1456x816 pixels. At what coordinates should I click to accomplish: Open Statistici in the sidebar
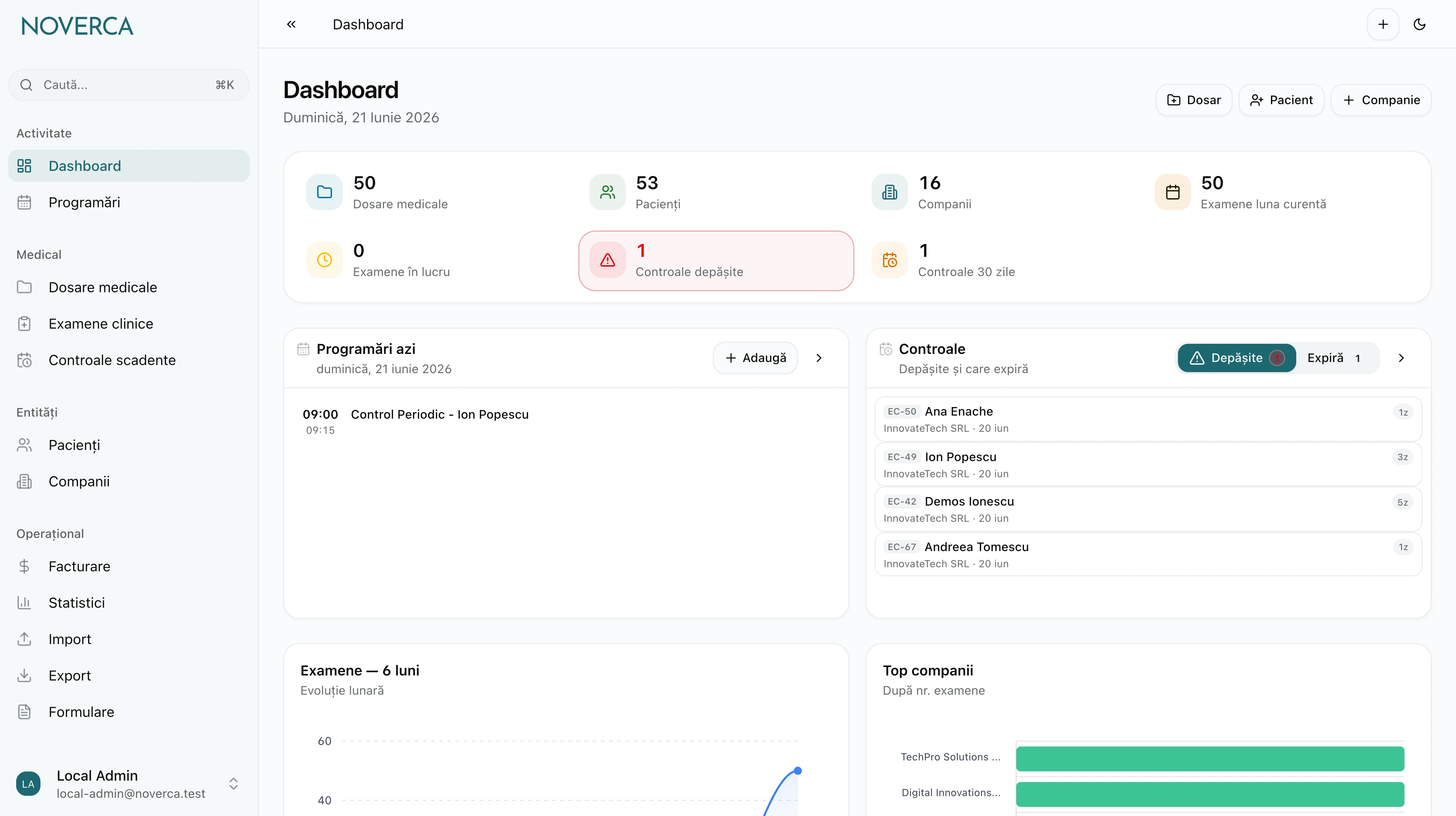tap(129, 603)
